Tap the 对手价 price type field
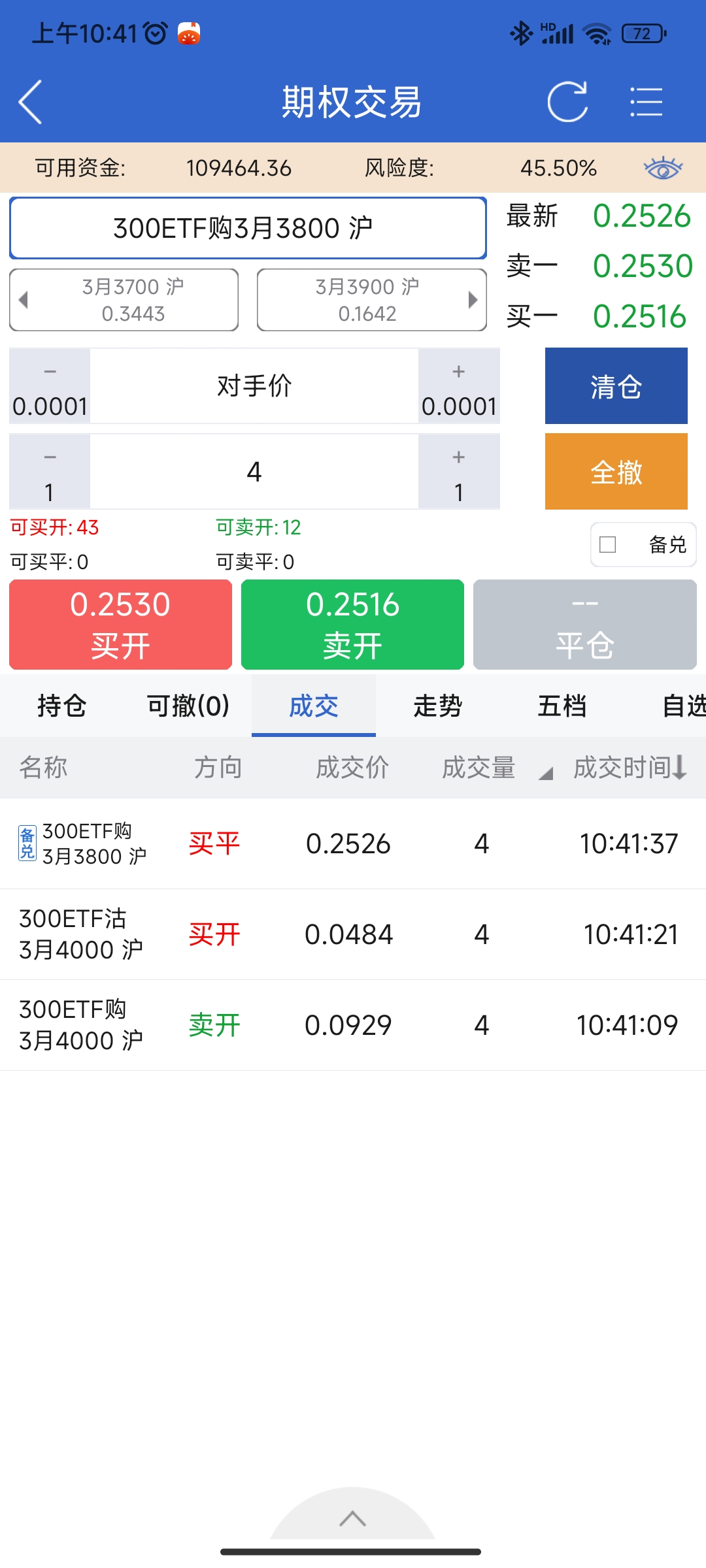706x1568 pixels. tap(254, 386)
